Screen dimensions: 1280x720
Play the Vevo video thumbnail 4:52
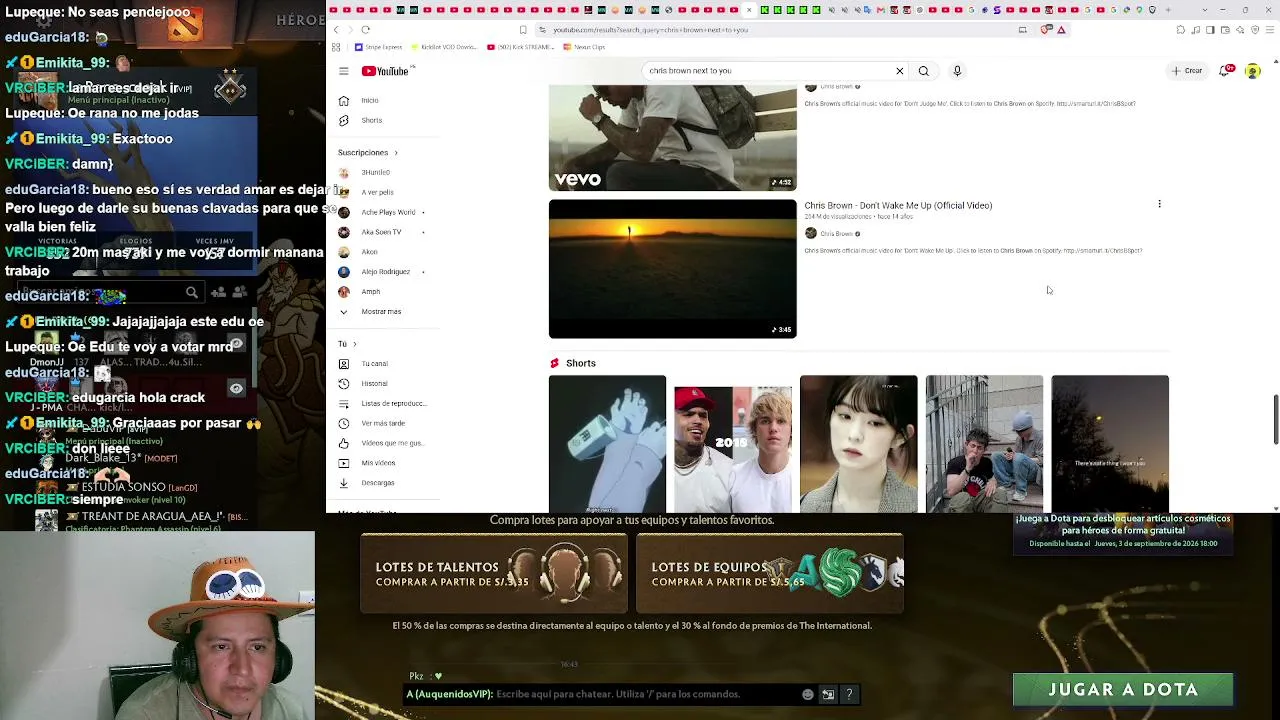[x=672, y=138]
